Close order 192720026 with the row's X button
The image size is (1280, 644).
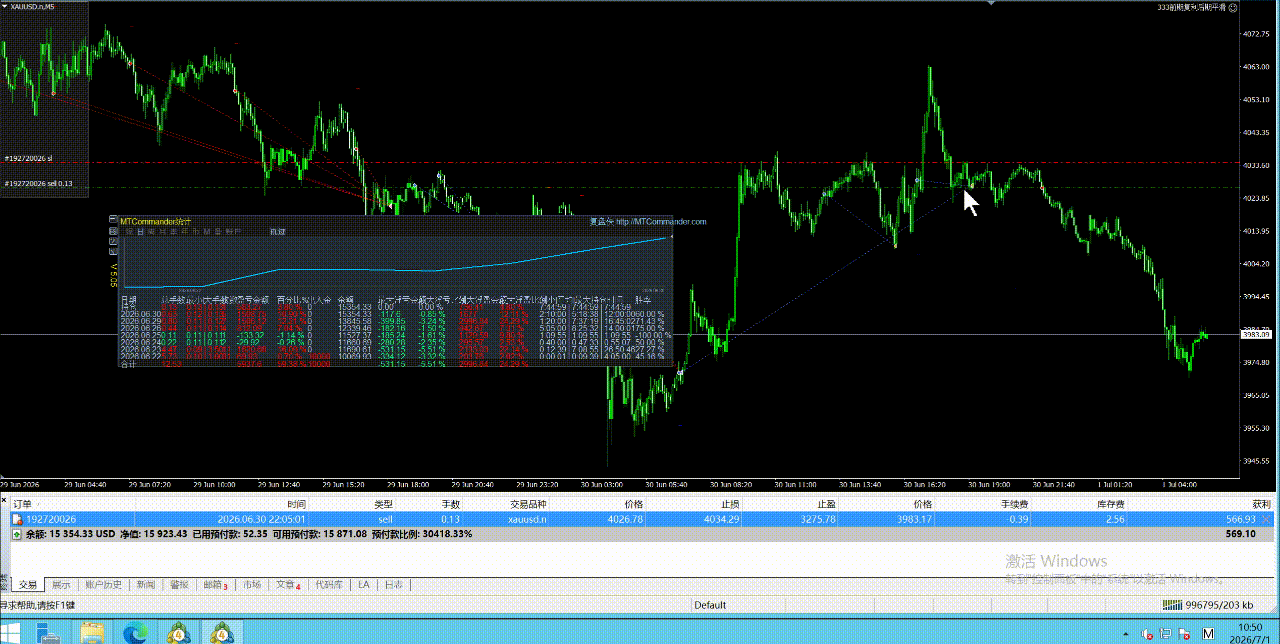pyautogui.click(x=1267, y=519)
